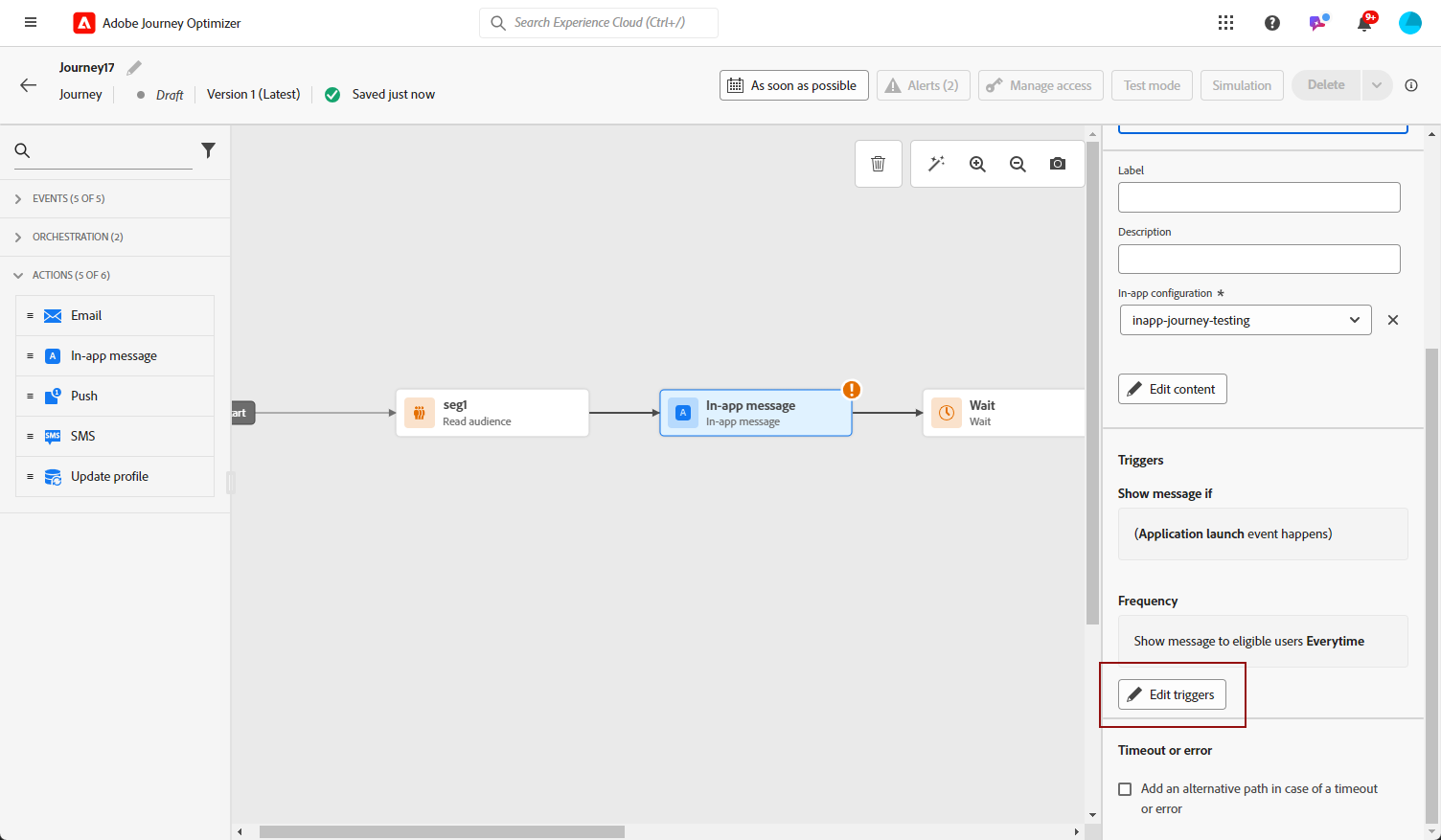
Task: Go back using the left arrow
Action: [x=28, y=85]
